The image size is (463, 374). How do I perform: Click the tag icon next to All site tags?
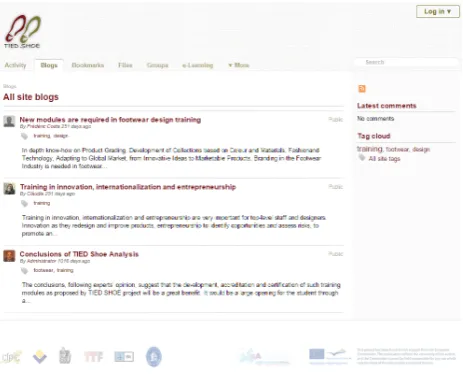coord(362,158)
